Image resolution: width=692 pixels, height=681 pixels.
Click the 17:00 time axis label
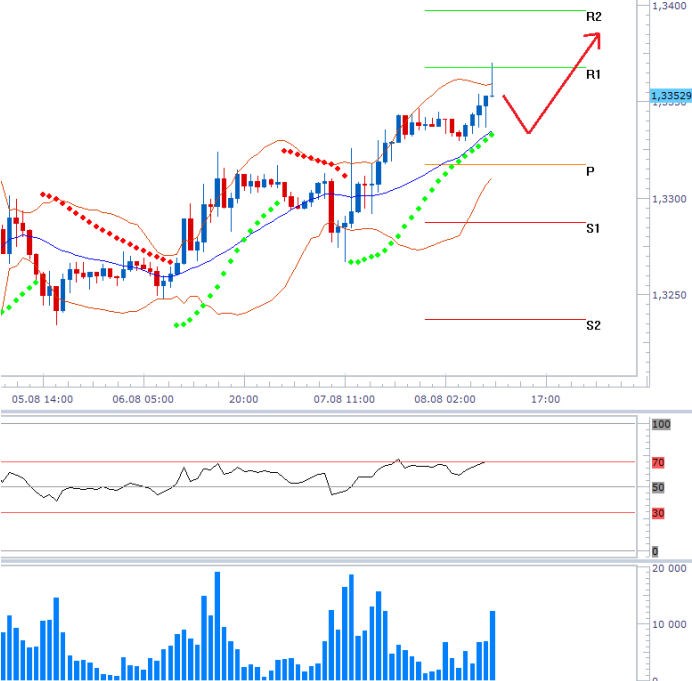pos(545,399)
